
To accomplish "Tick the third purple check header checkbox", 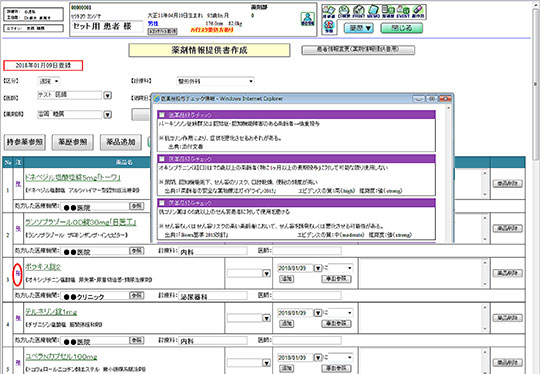I will click(x=162, y=203).
